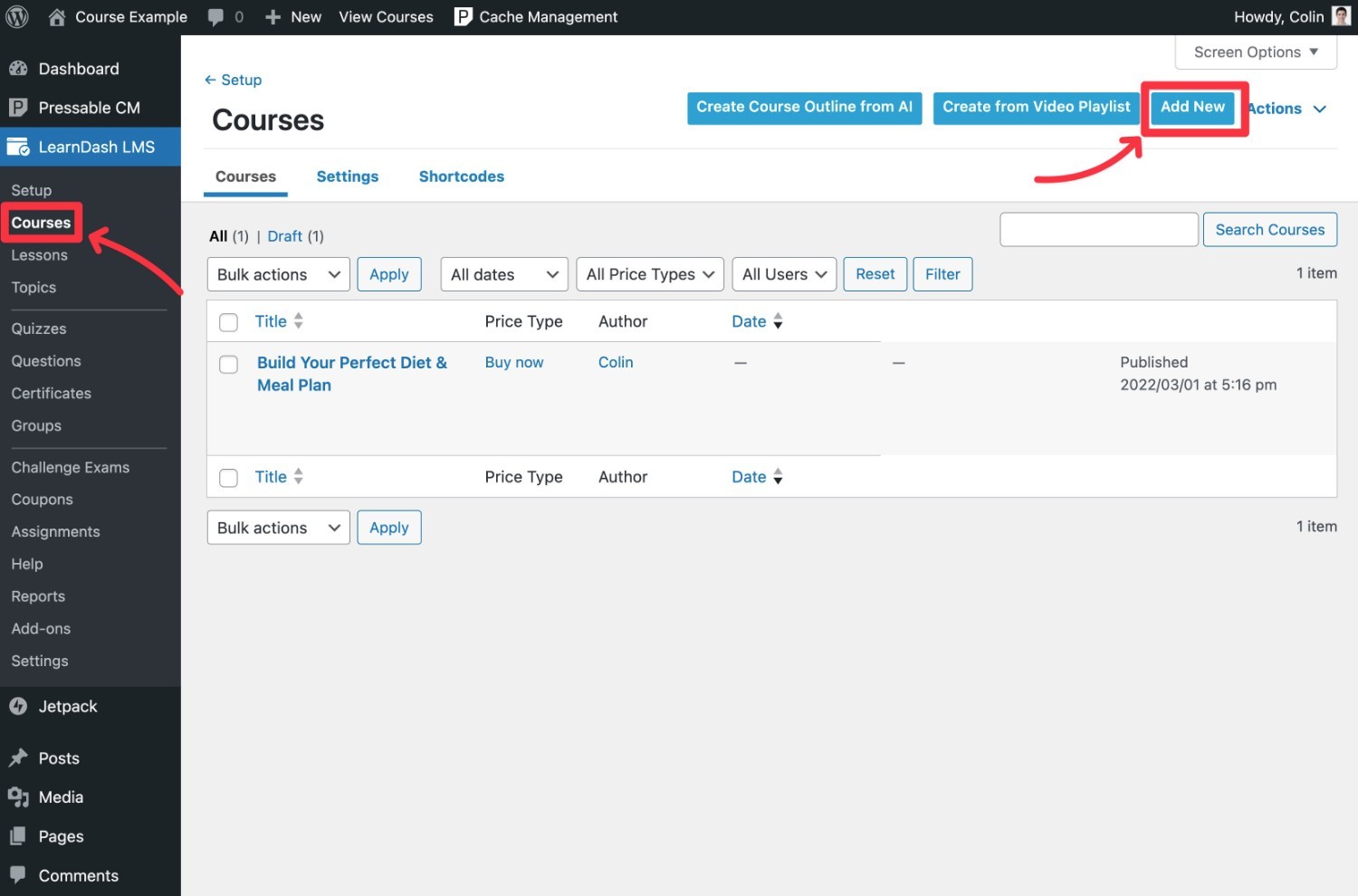The image size is (1358, 896).
Task: Click the Reset filter button
Action: coord(875,274)
